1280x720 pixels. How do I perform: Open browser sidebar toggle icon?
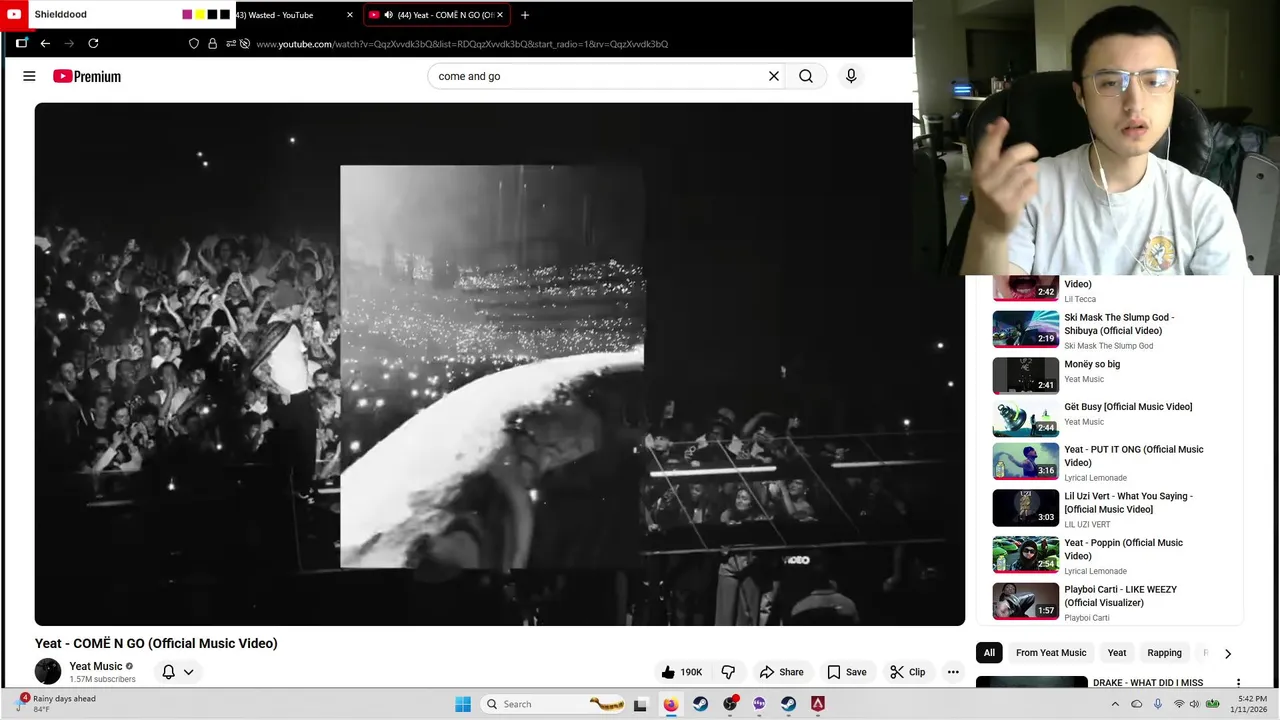[21, 43]
